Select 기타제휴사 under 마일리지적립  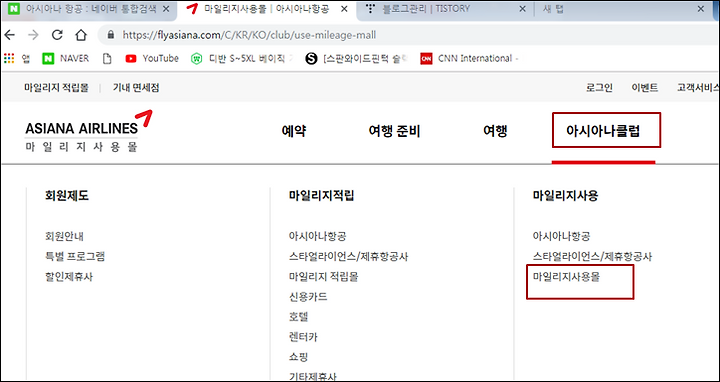(313, 376)
